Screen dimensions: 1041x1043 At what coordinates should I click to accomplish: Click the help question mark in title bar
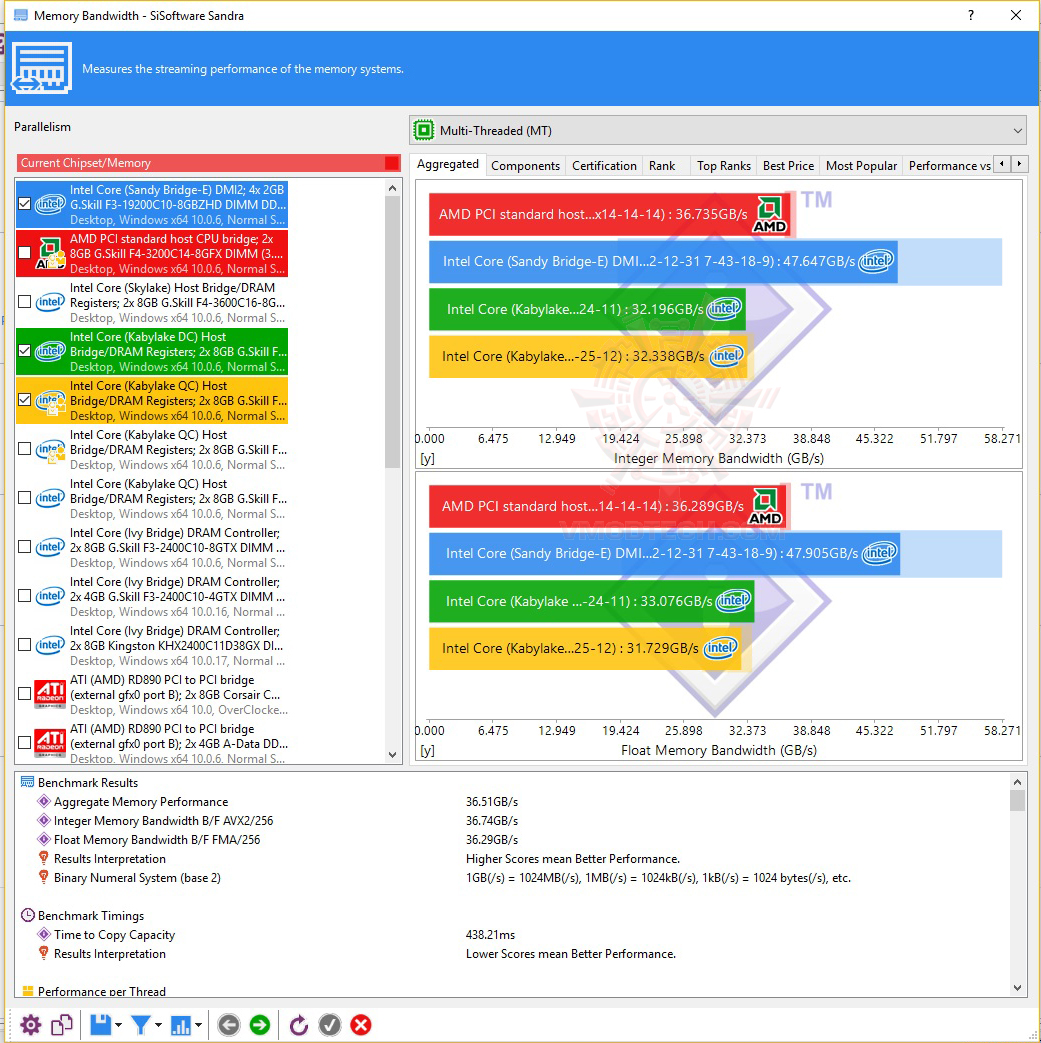971,15
